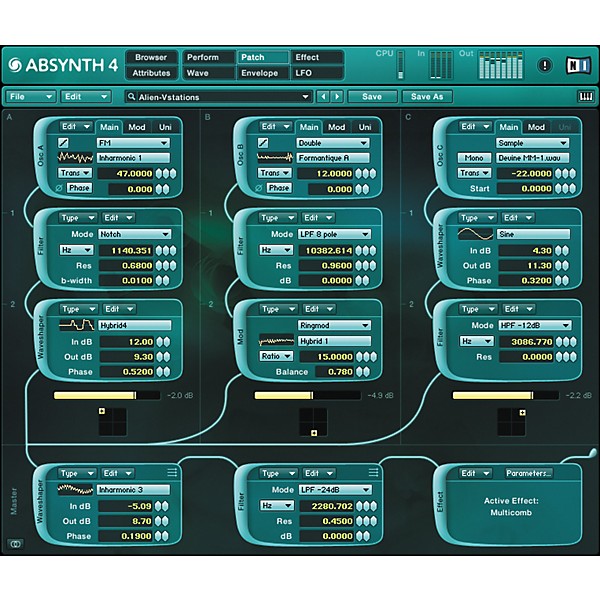Toggle Osc A Phase button
Viewport: 600px width, 600px height.
click(79, 188)
